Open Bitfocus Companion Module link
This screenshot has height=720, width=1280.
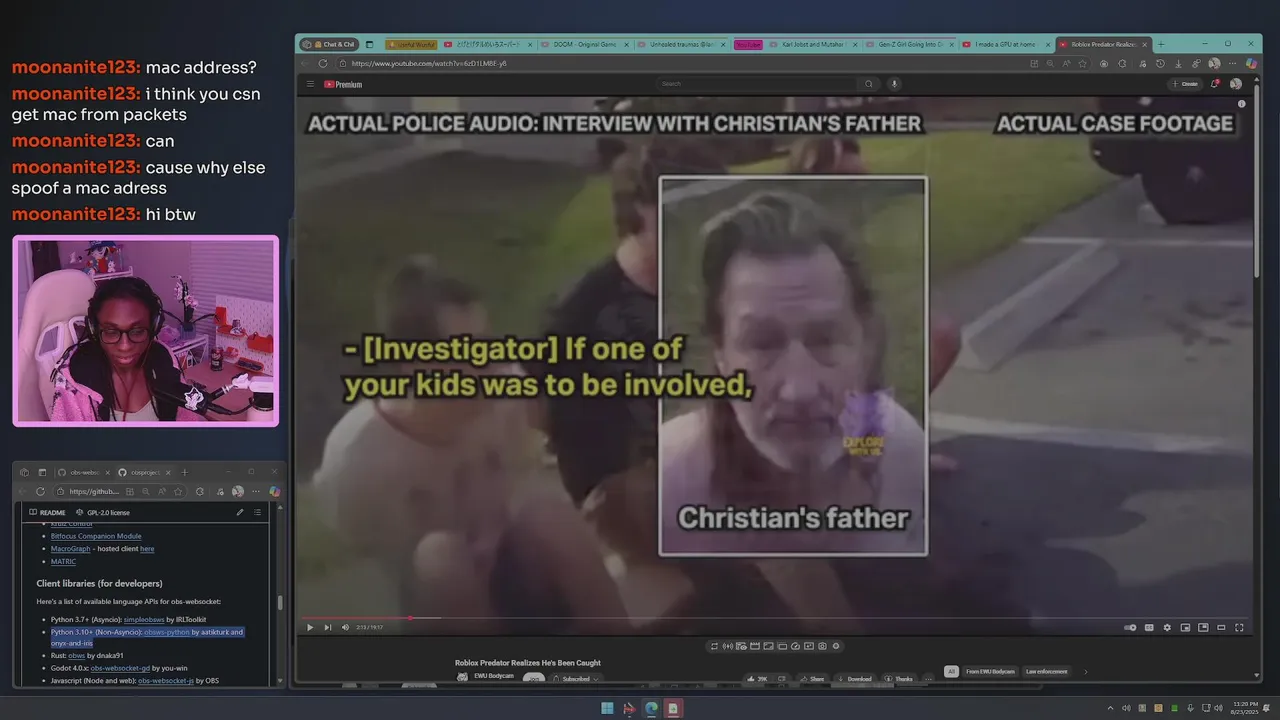[x=96, y=536]
